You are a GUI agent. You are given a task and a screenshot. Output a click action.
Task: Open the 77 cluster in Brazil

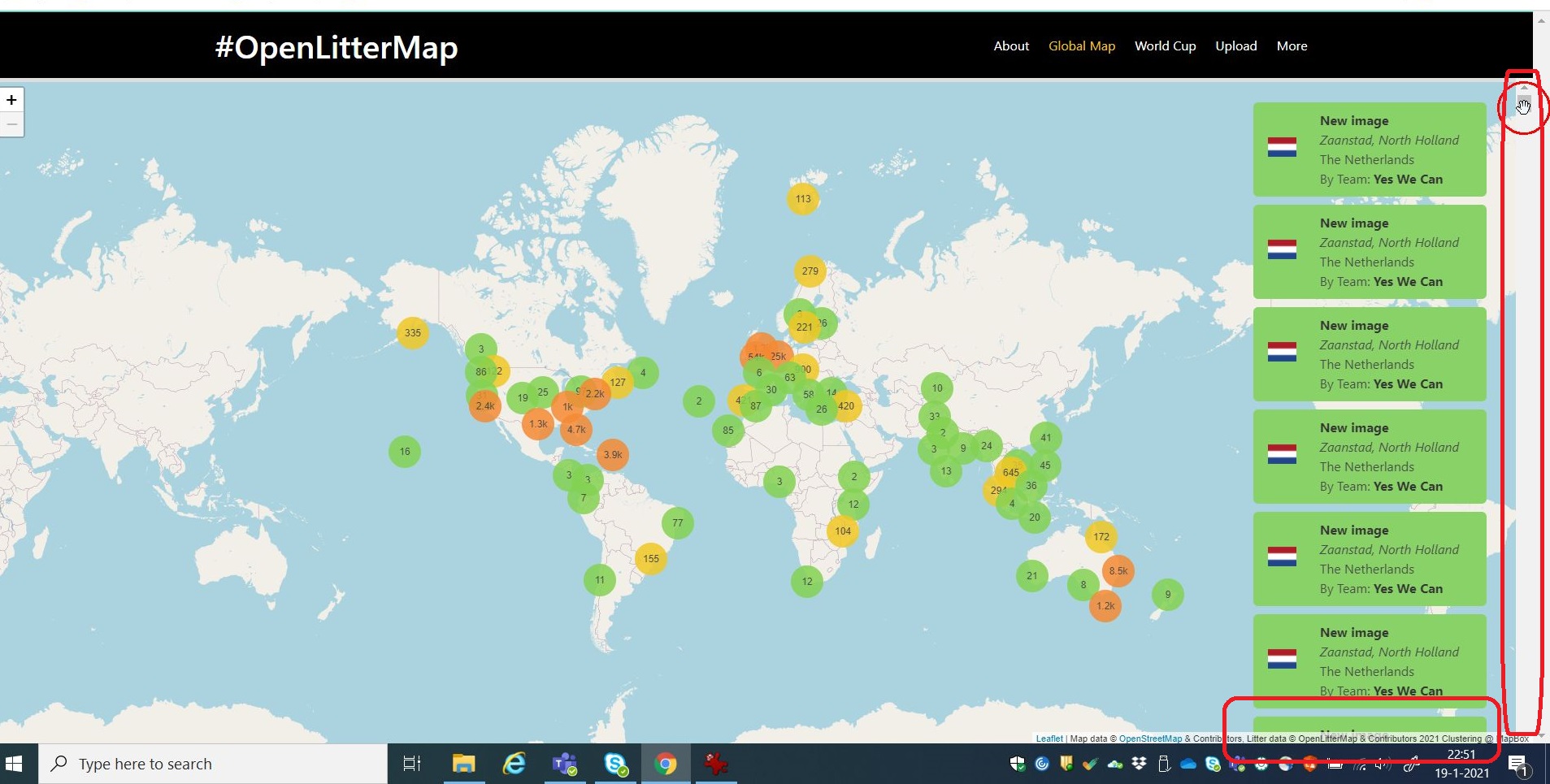[678, 523]
